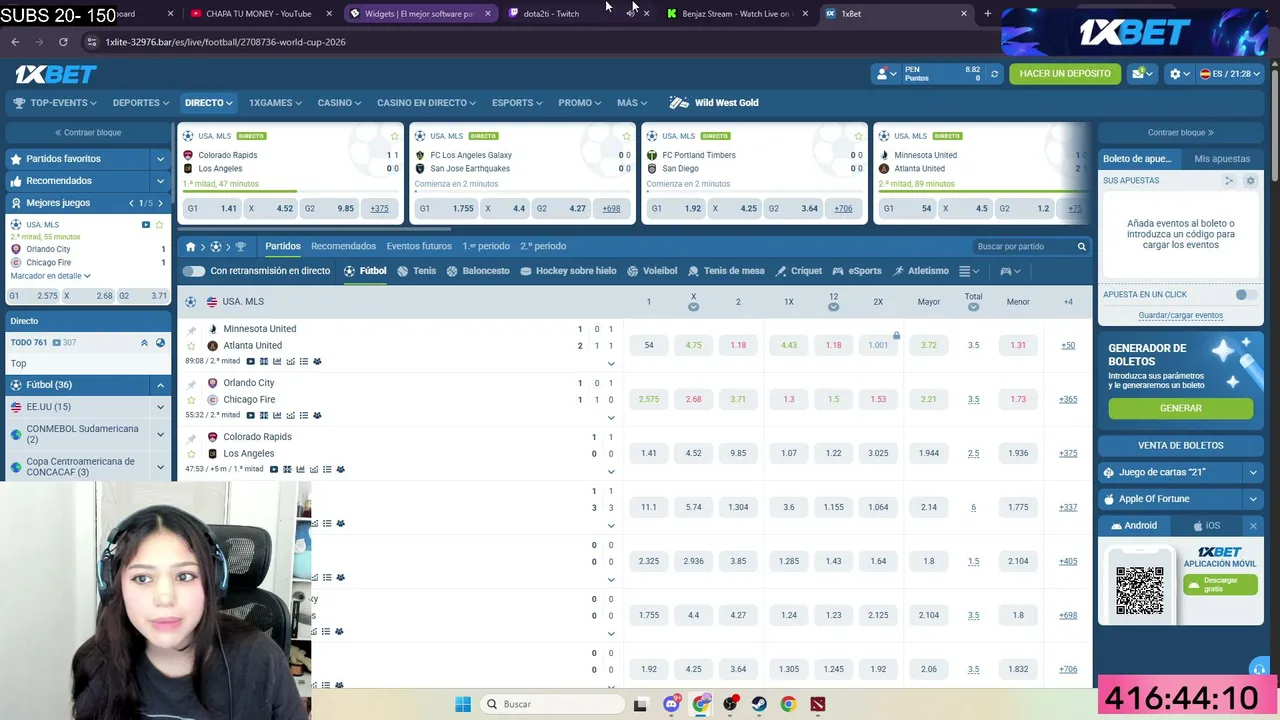Go to home via breadcrumb house icon
Viewport: 1280px width, 720px height.
[x=190, y=246]
